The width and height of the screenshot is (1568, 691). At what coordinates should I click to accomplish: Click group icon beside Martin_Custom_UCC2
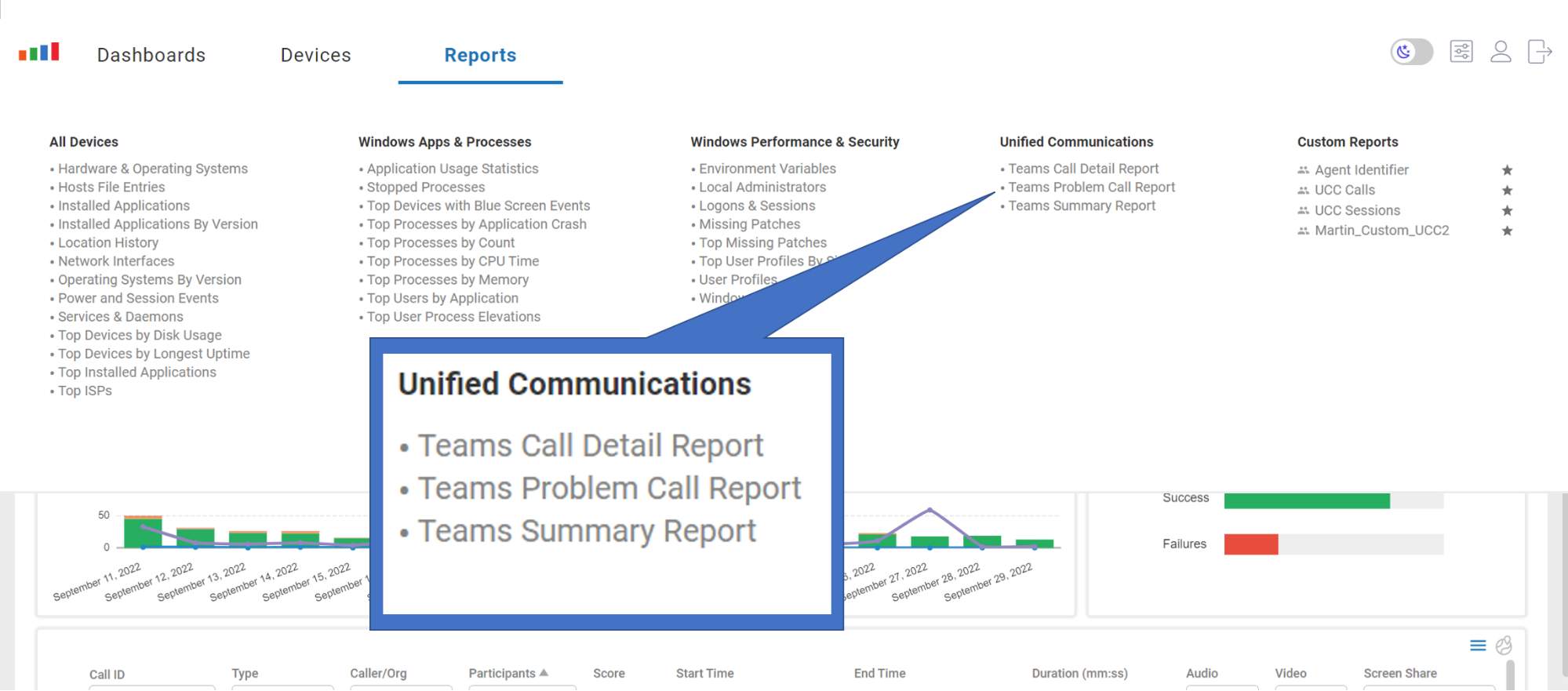coord(1304,231)
